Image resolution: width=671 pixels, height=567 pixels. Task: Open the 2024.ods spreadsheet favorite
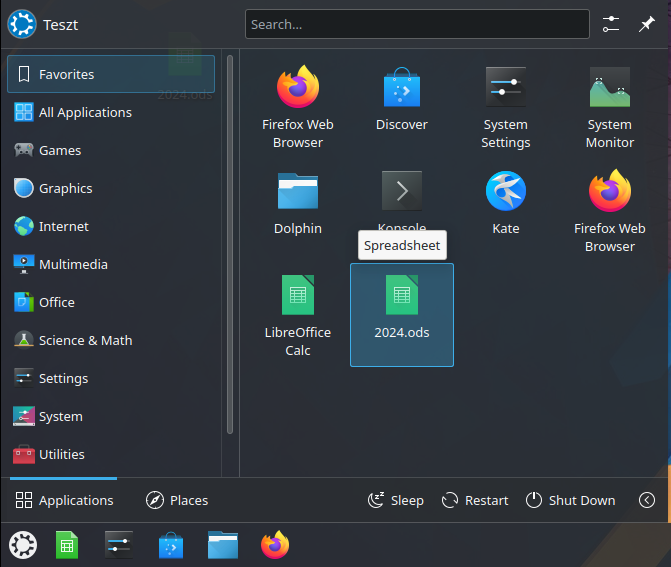(401, 315)
